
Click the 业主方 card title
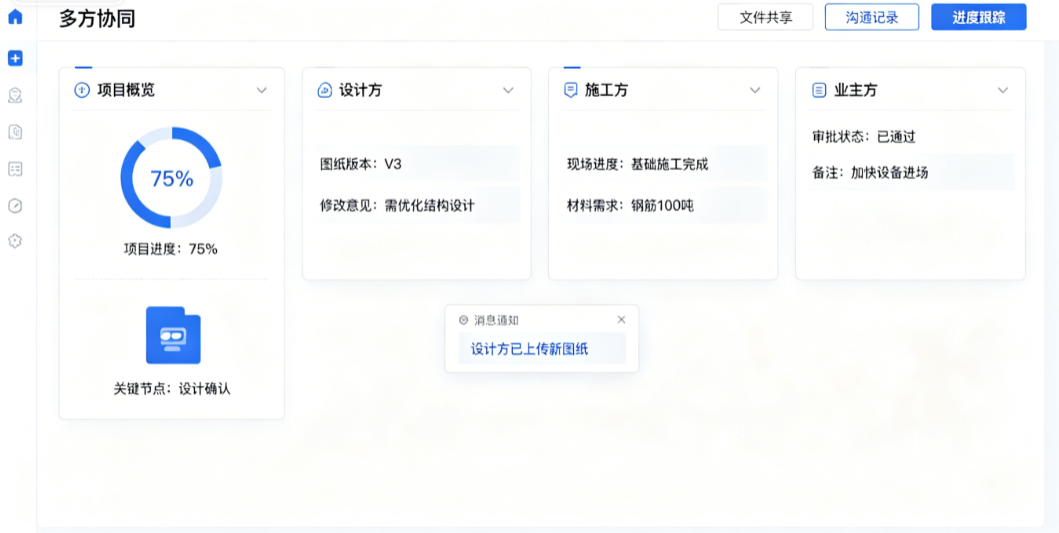tap(856, 90)
